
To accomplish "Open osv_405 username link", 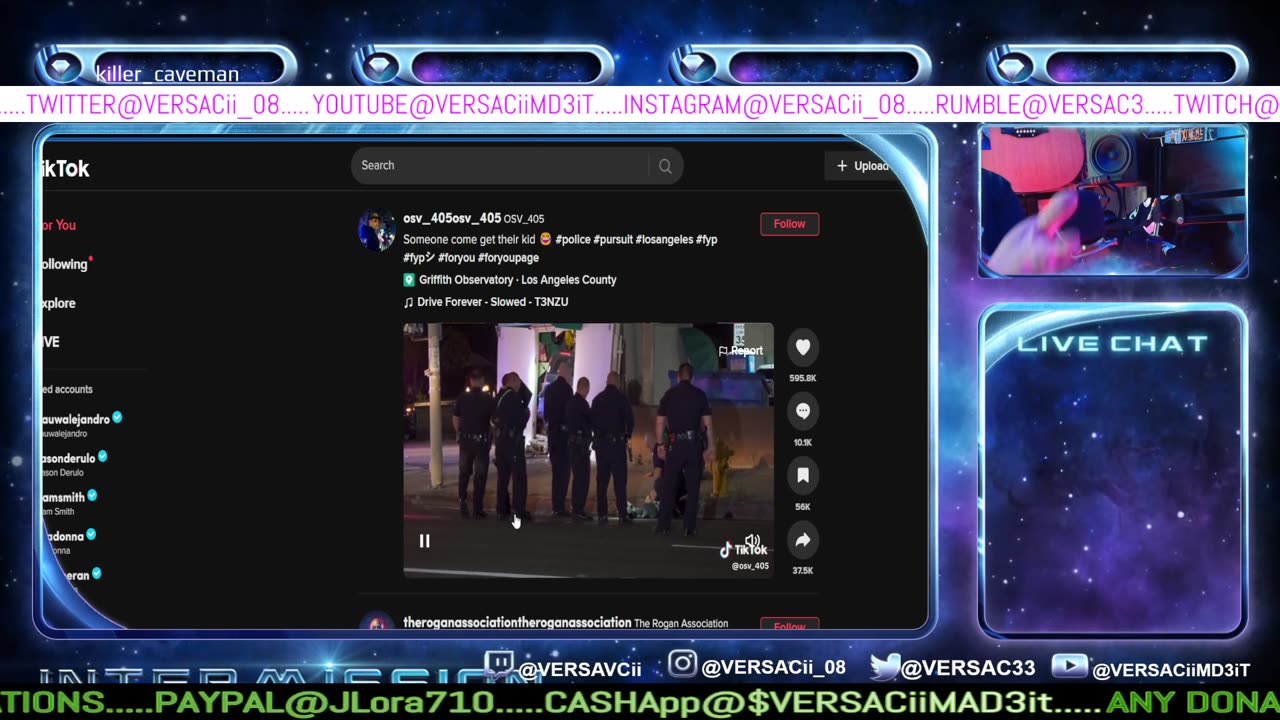I will [x=452, y=218].
